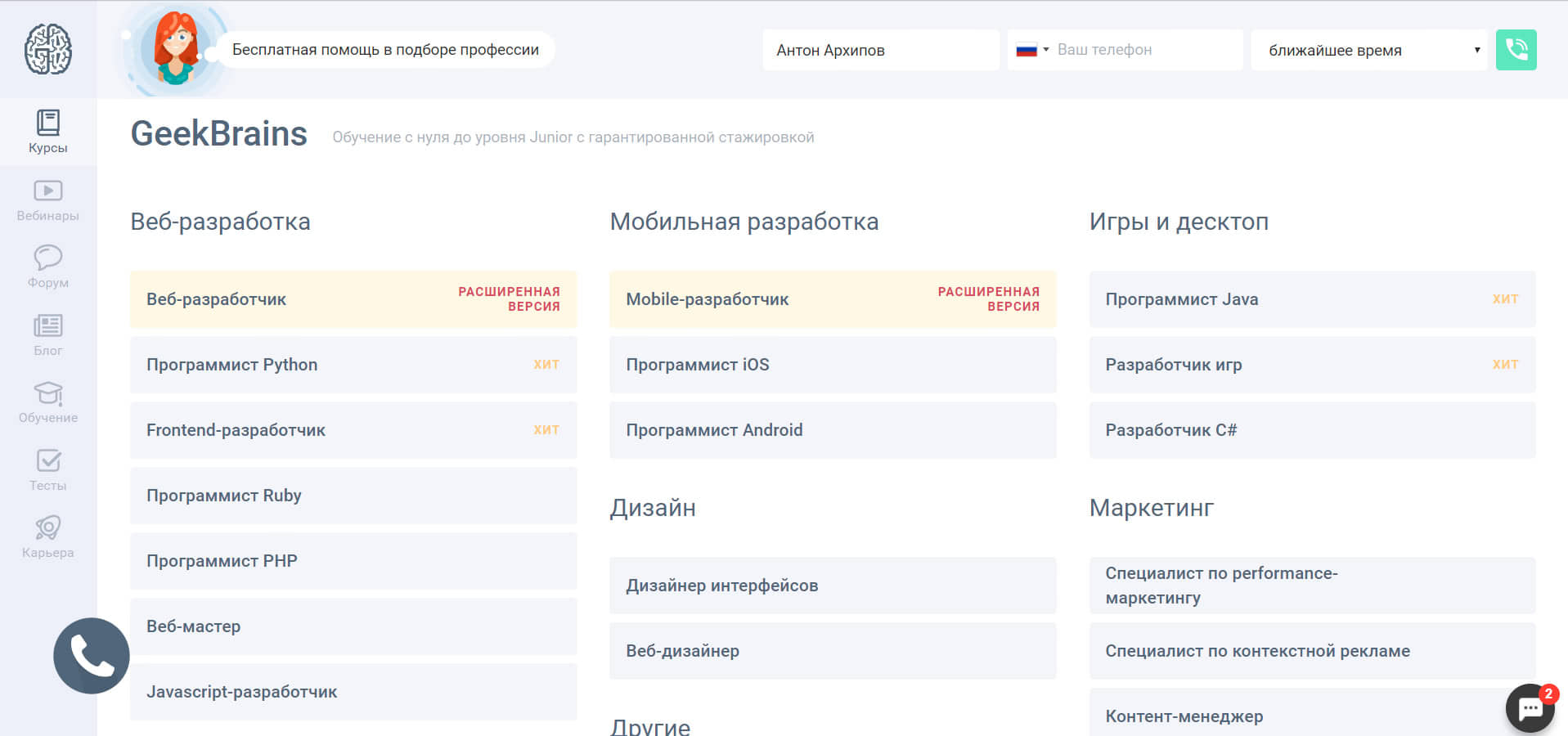Image resolution: width=1568 pixels, height=736 pixels.
Task: Go to the Forum (Форум) sidebar icon
Action: click(x=47, y=267)
